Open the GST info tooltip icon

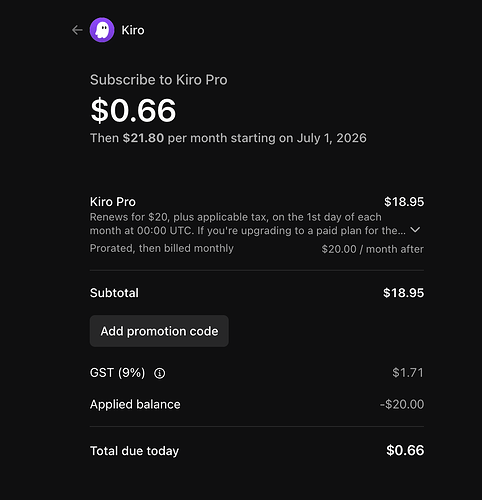pyautogui.click(x=159, y=373)
